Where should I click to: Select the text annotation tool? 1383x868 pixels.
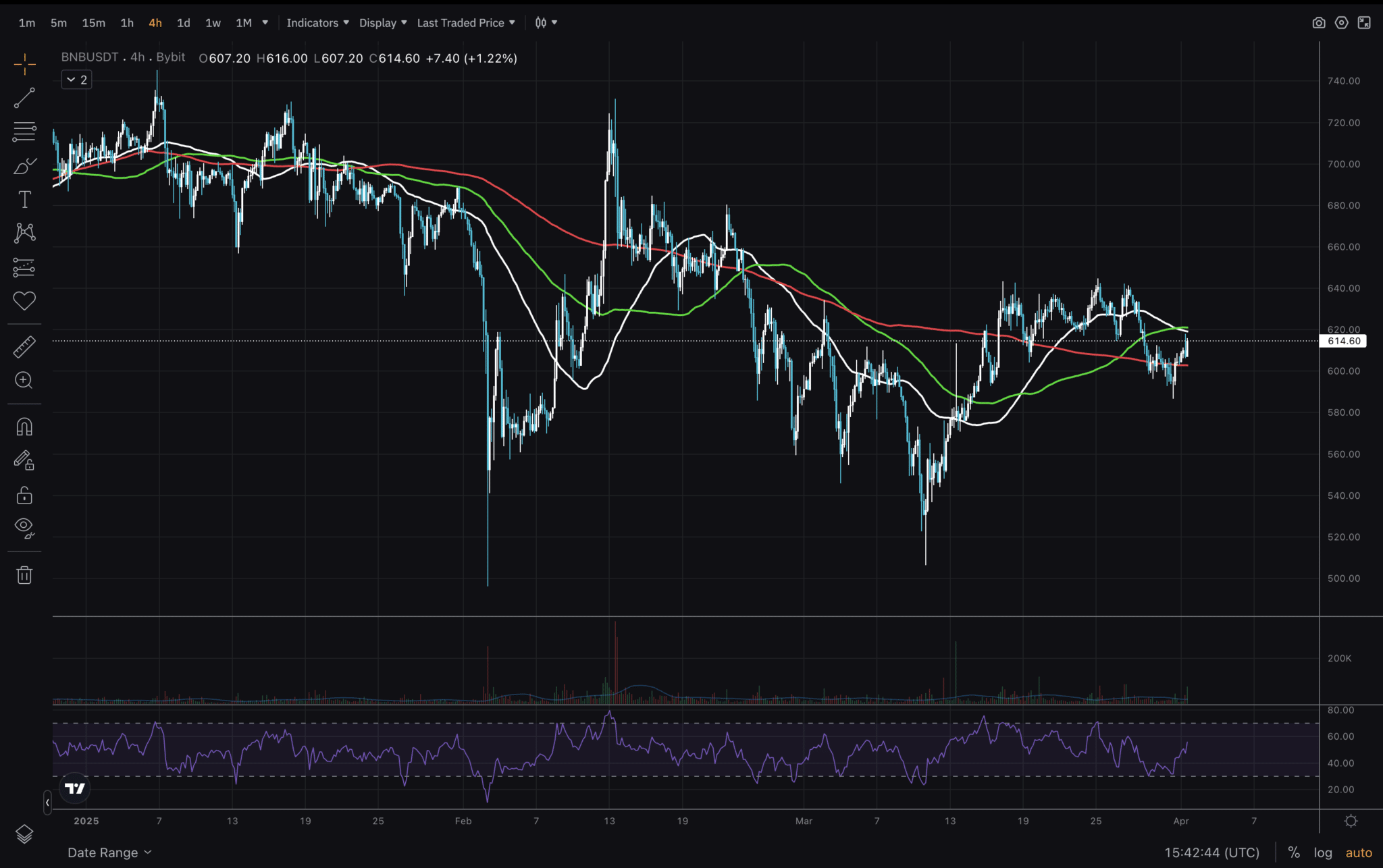(24, 199)
